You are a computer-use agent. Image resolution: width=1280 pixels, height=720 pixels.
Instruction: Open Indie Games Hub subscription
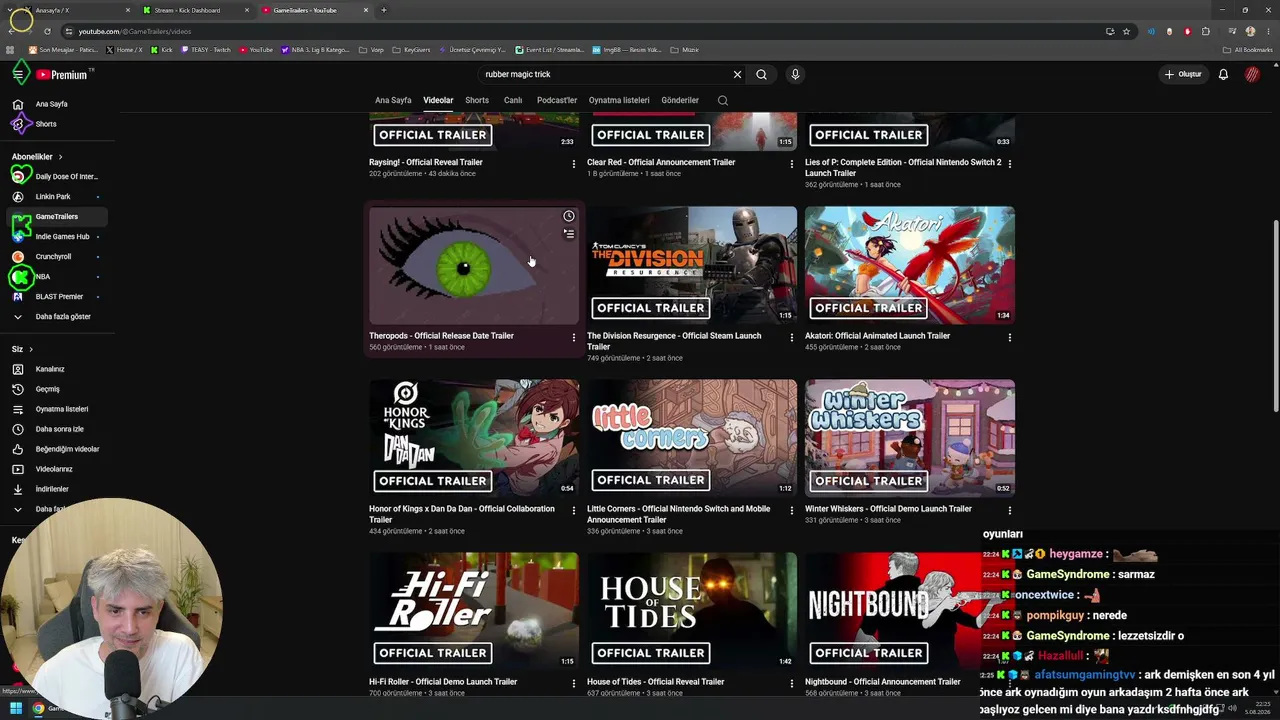point(55,237)
